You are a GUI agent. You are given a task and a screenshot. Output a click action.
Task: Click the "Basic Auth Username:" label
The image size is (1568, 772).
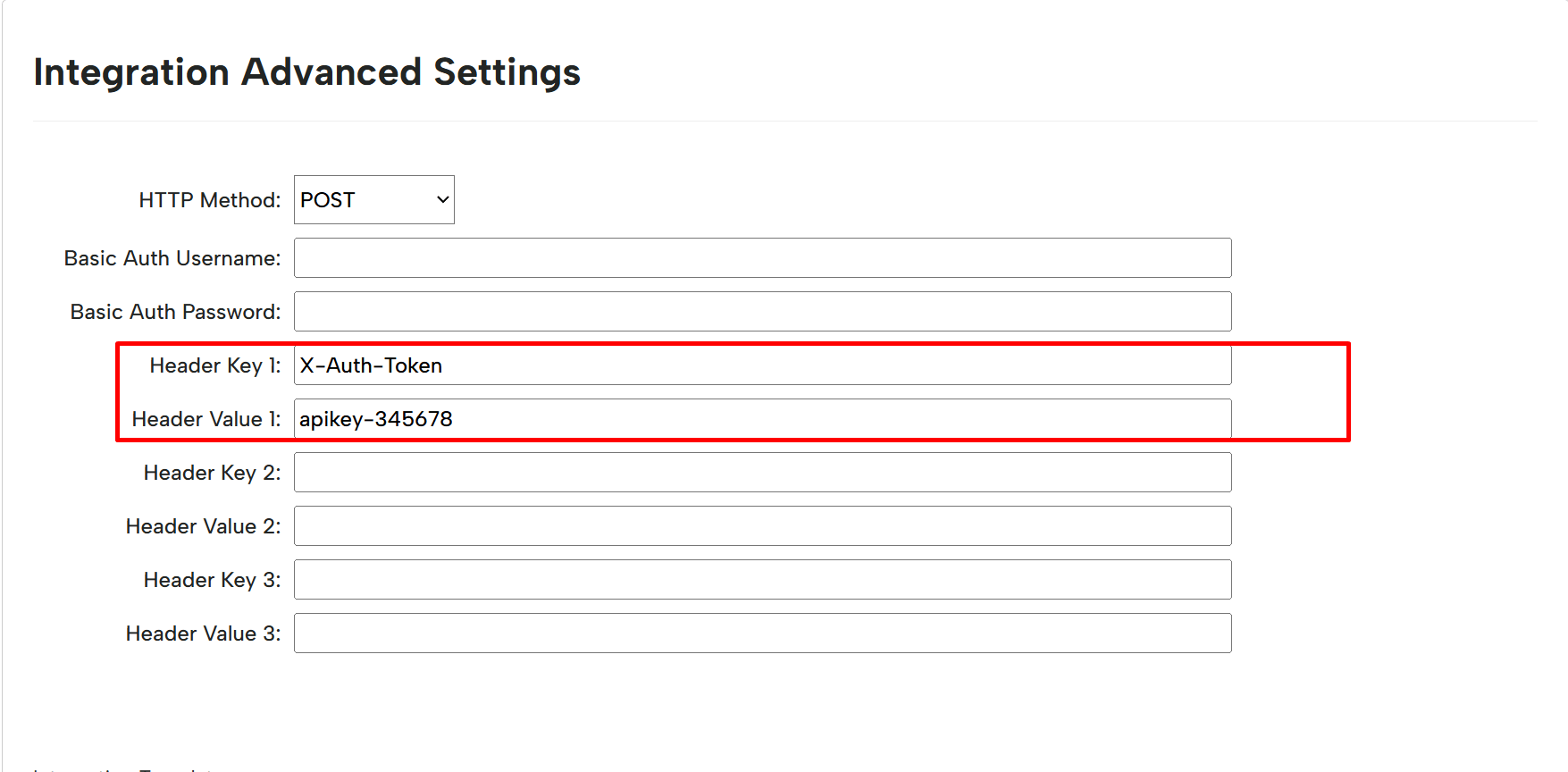pyautogui.click(x=172, y=258)
